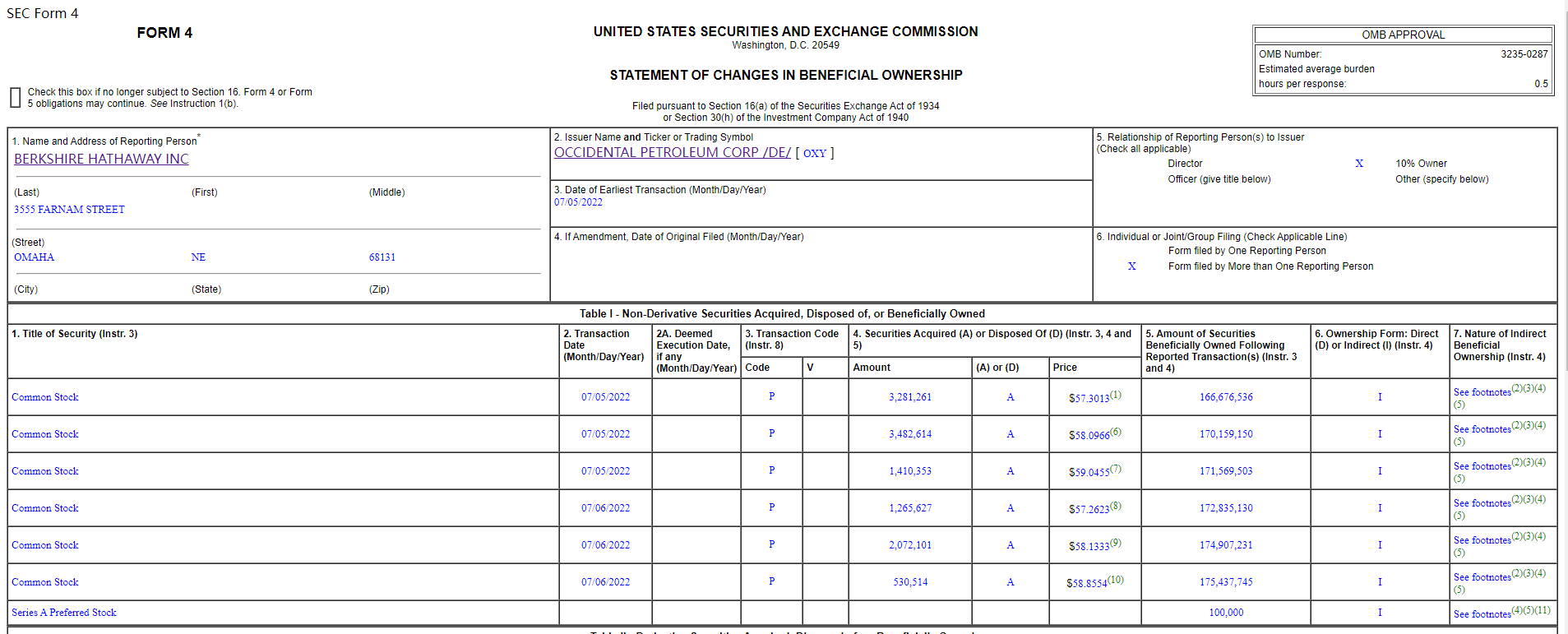Screen dimensions: 1568x634
Task: Click the price '$58.0966'
Action: click(x=1089, y=436)
